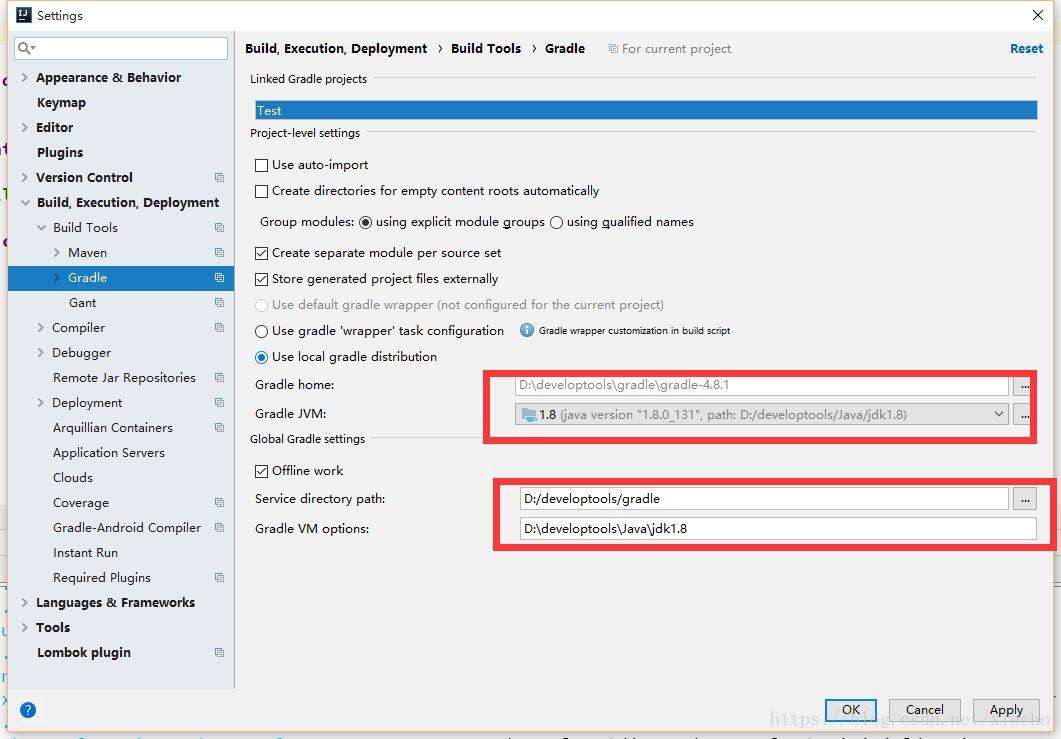Viewport: 1061px width, 739px height.
Task: Click the Service directory path field
Action: tap(764, 499)
